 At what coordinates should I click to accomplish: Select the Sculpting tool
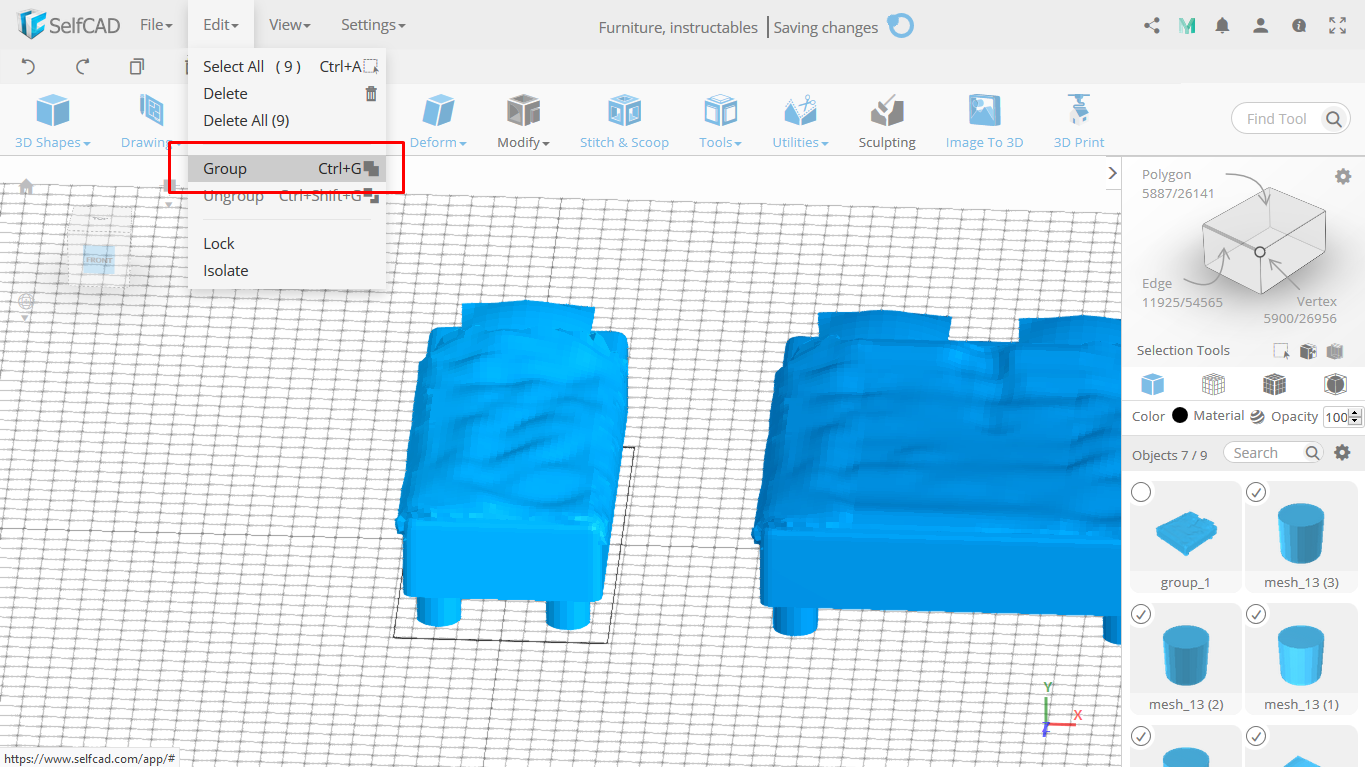[887, 122]
